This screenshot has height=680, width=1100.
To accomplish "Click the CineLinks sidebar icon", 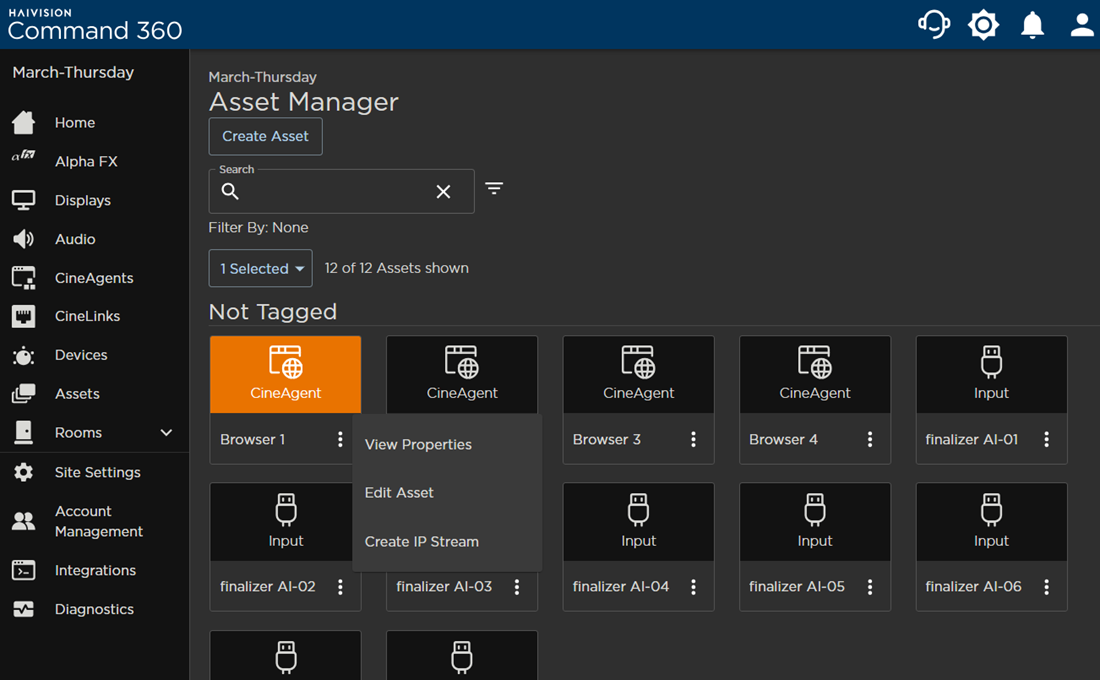I will coord(23,316).
